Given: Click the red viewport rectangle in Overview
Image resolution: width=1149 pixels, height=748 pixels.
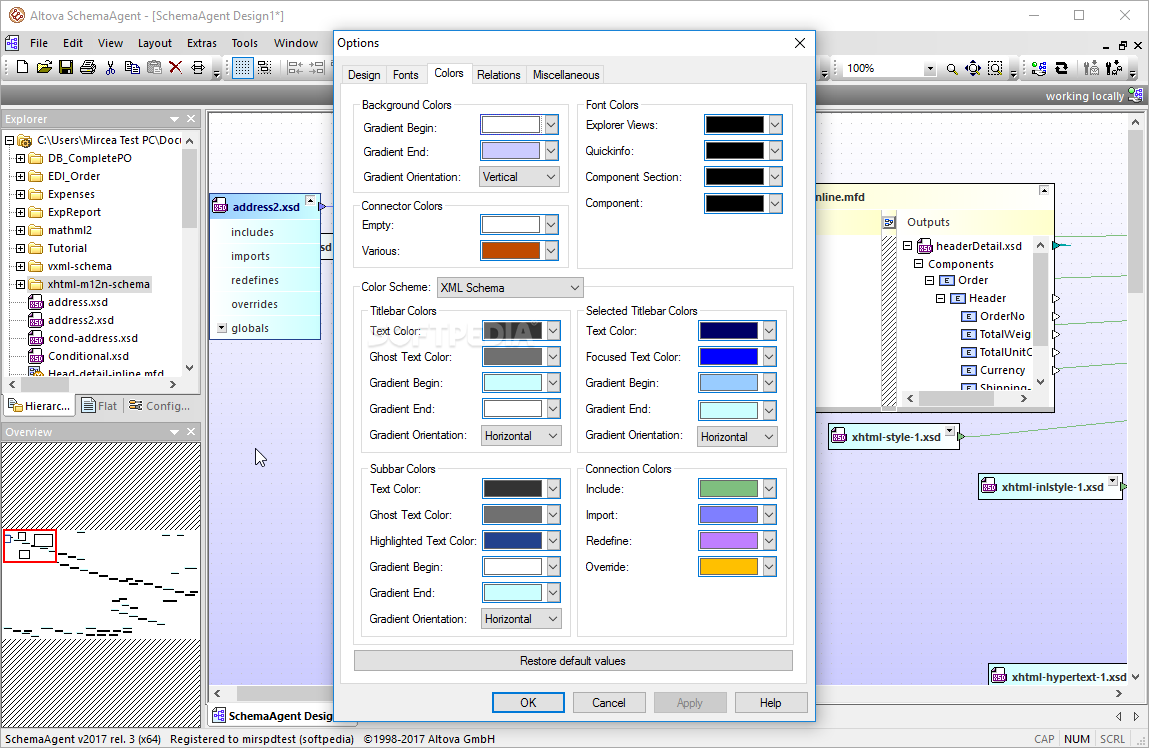Looking at the screenshot, I should point(30,546).
